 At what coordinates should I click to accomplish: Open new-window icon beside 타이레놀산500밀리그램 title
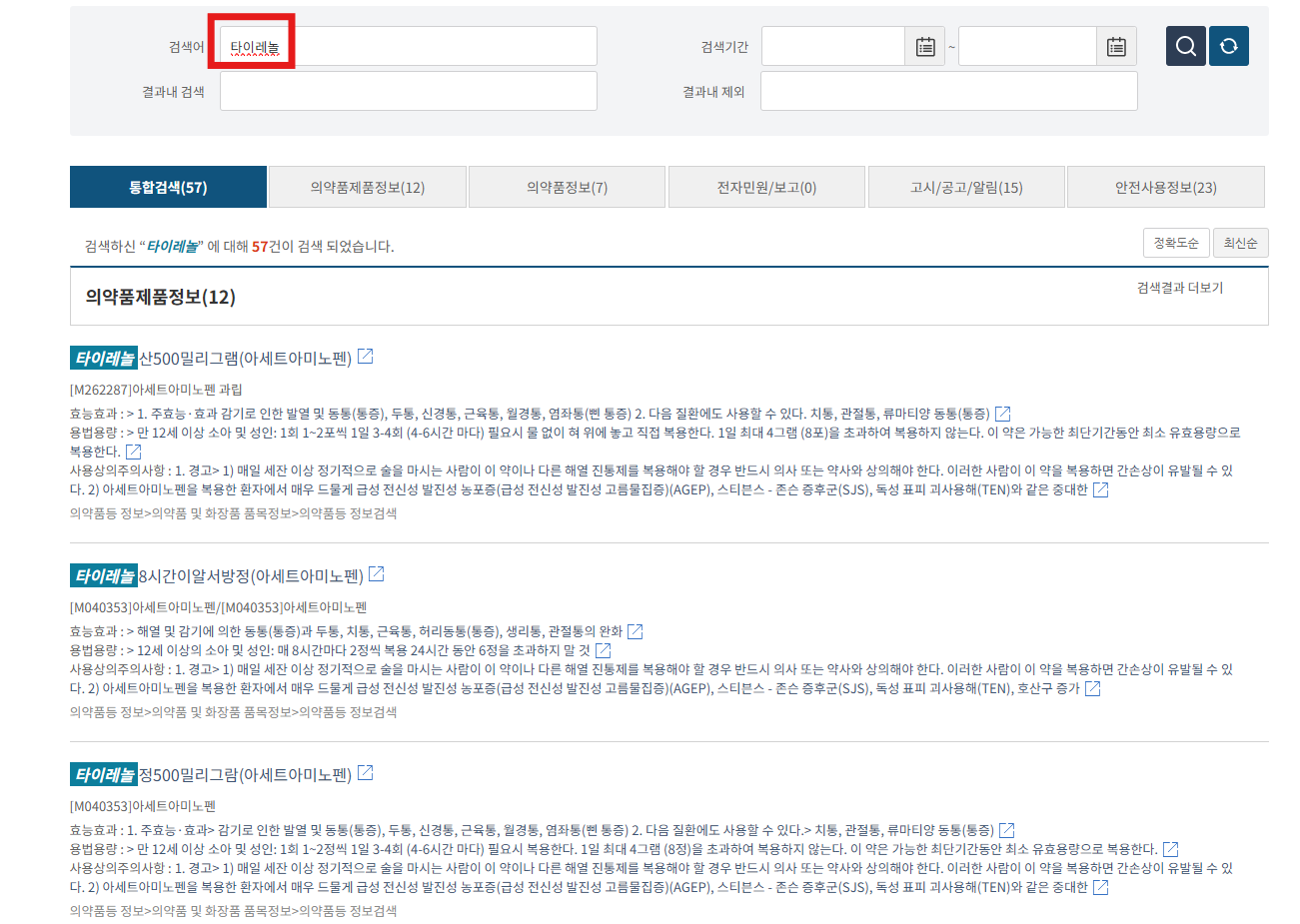coord(366,357)
